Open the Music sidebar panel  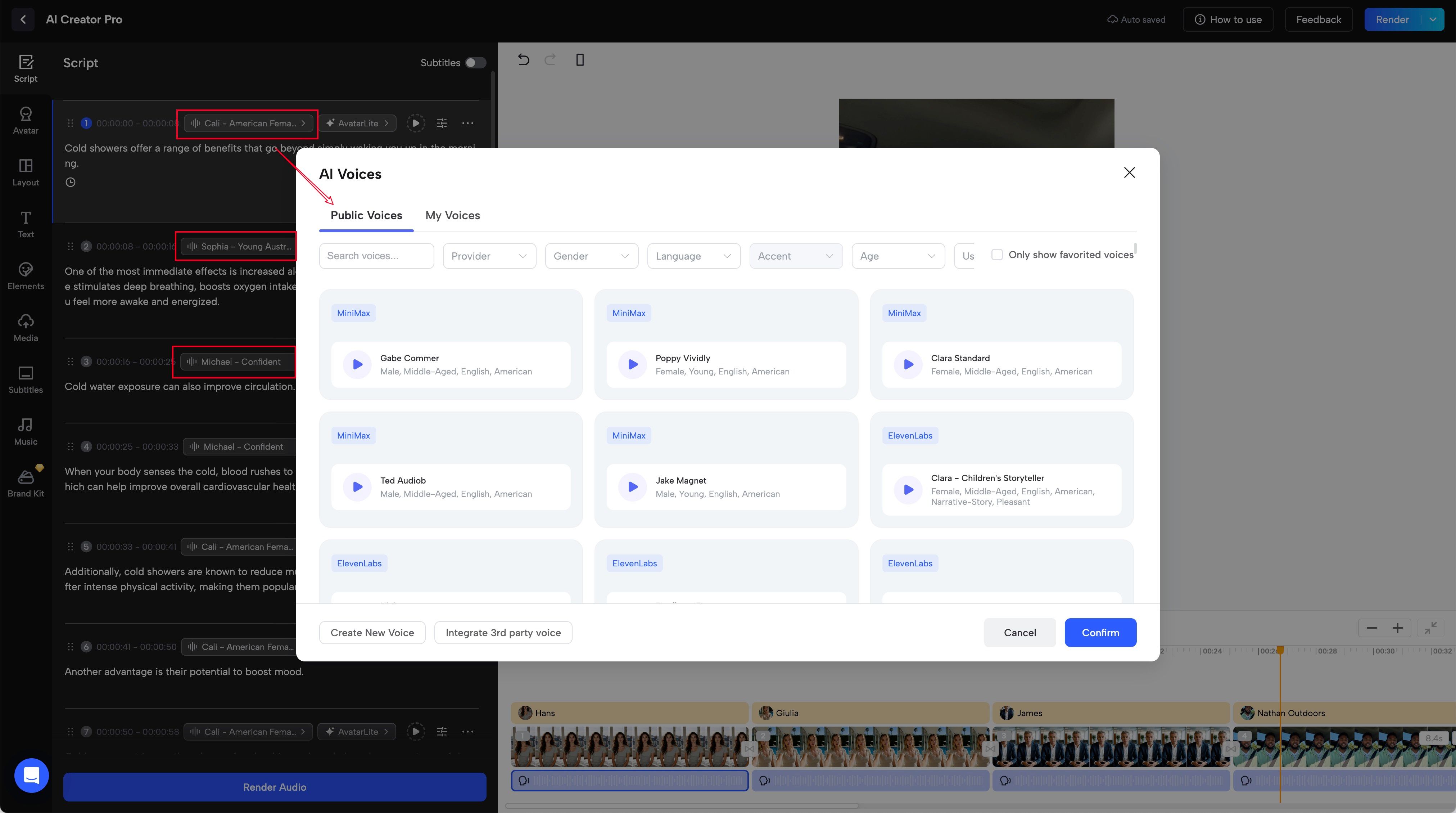tap(26, 431)
